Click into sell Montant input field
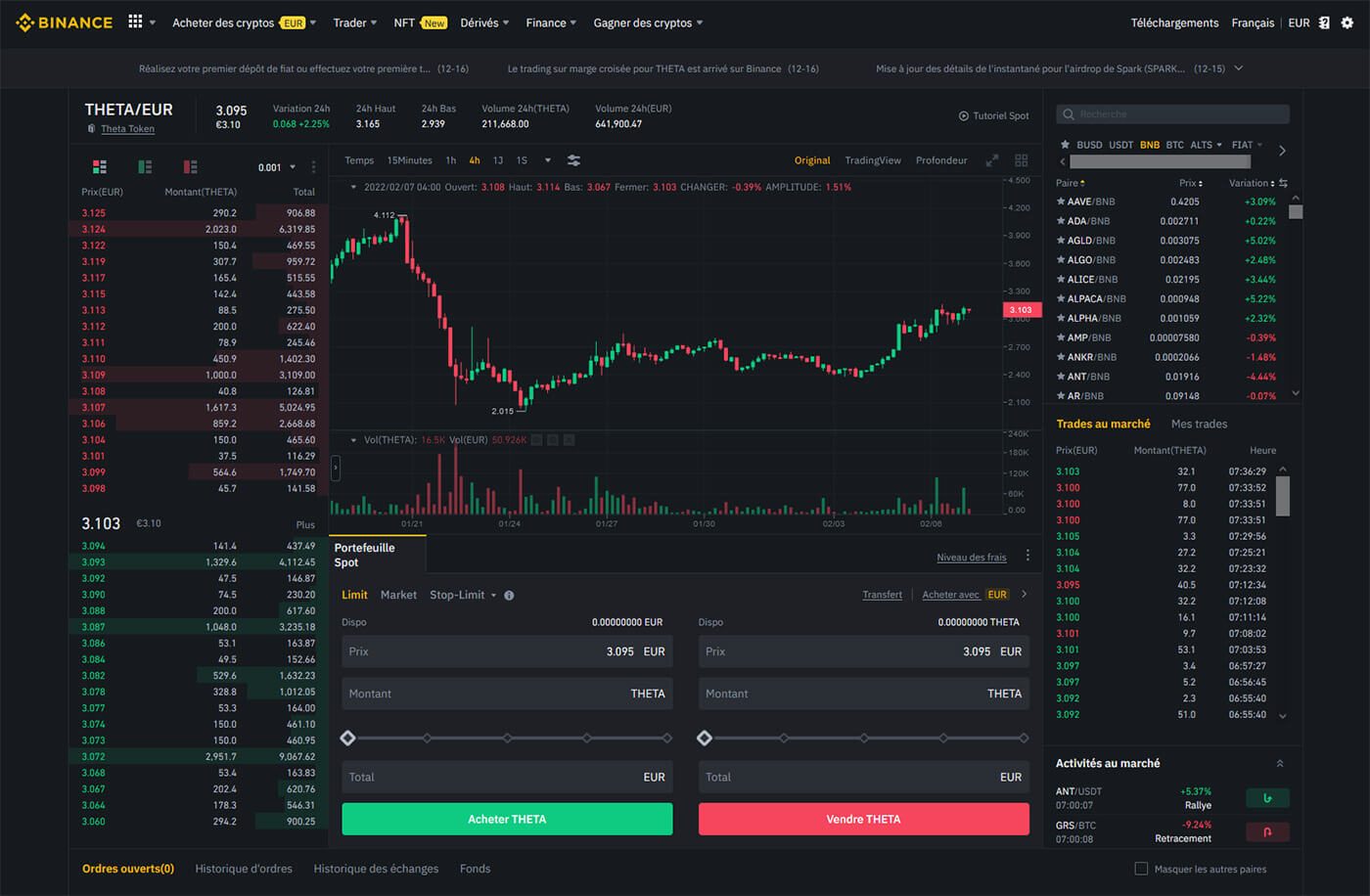The height and width of the screenshot is (896, 1370). 864,694
